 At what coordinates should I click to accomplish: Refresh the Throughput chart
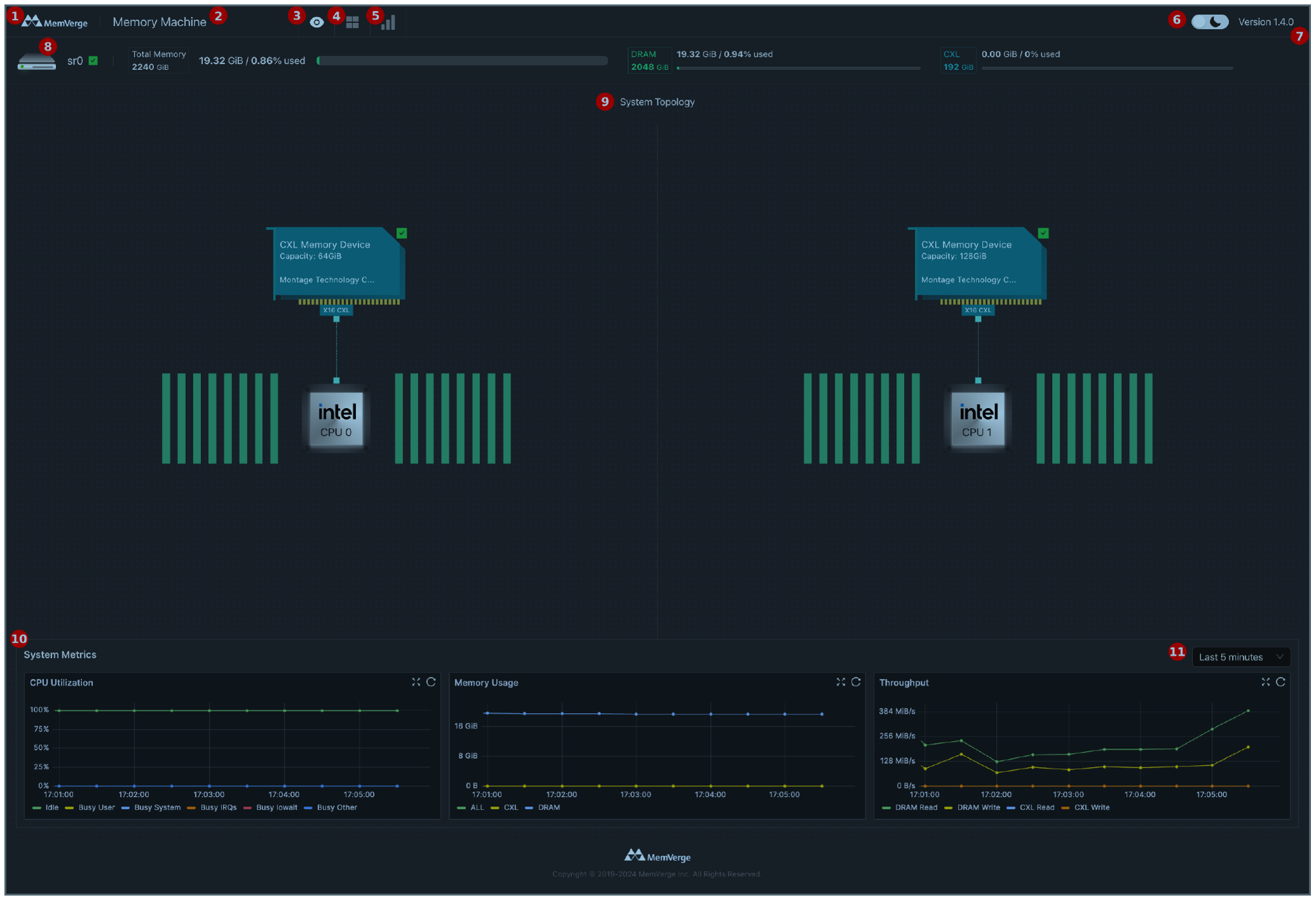pyautogui.click(x=1280, y=681)
